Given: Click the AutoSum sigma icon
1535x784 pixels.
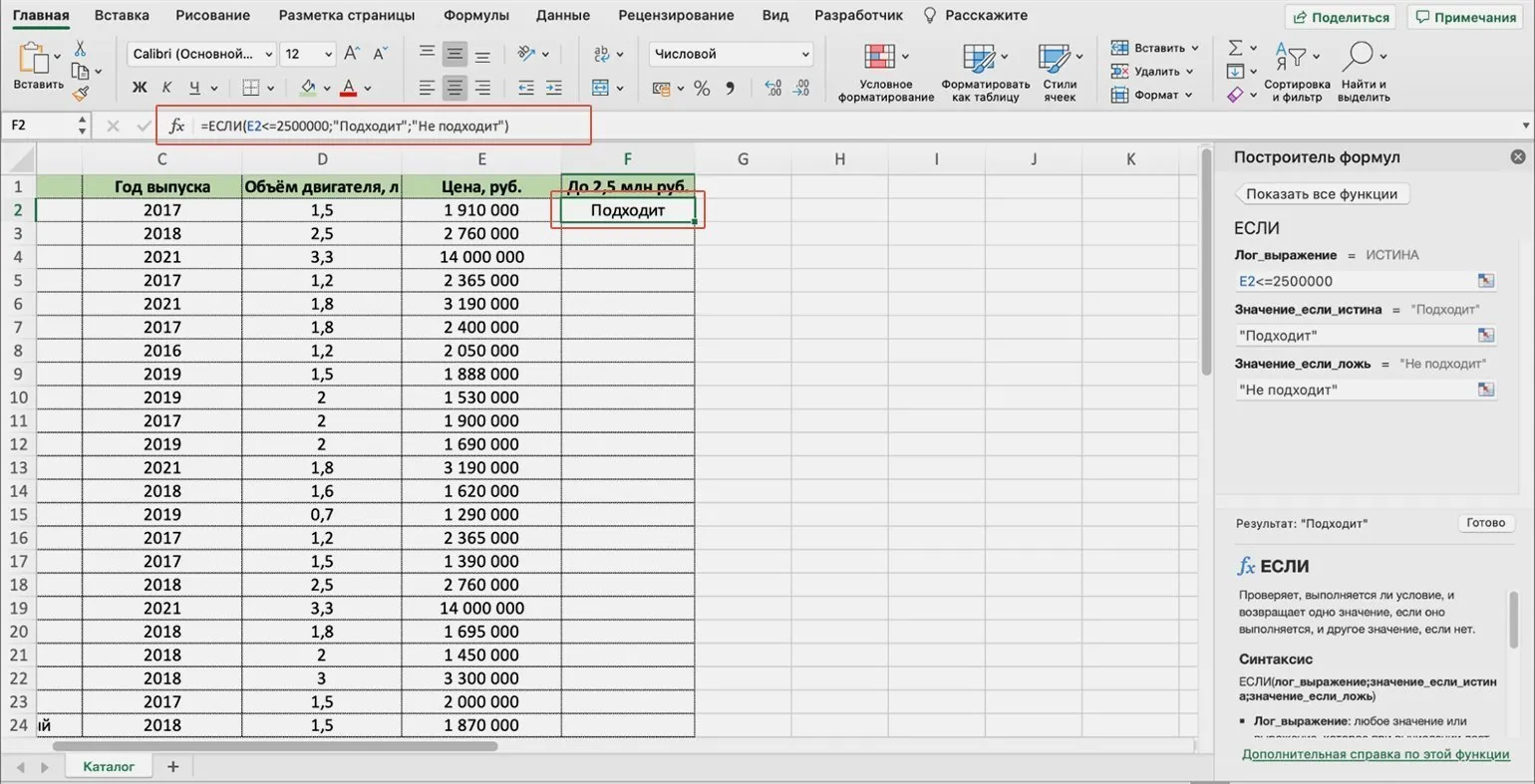Looking at the screenshot, I should 1236,48.
